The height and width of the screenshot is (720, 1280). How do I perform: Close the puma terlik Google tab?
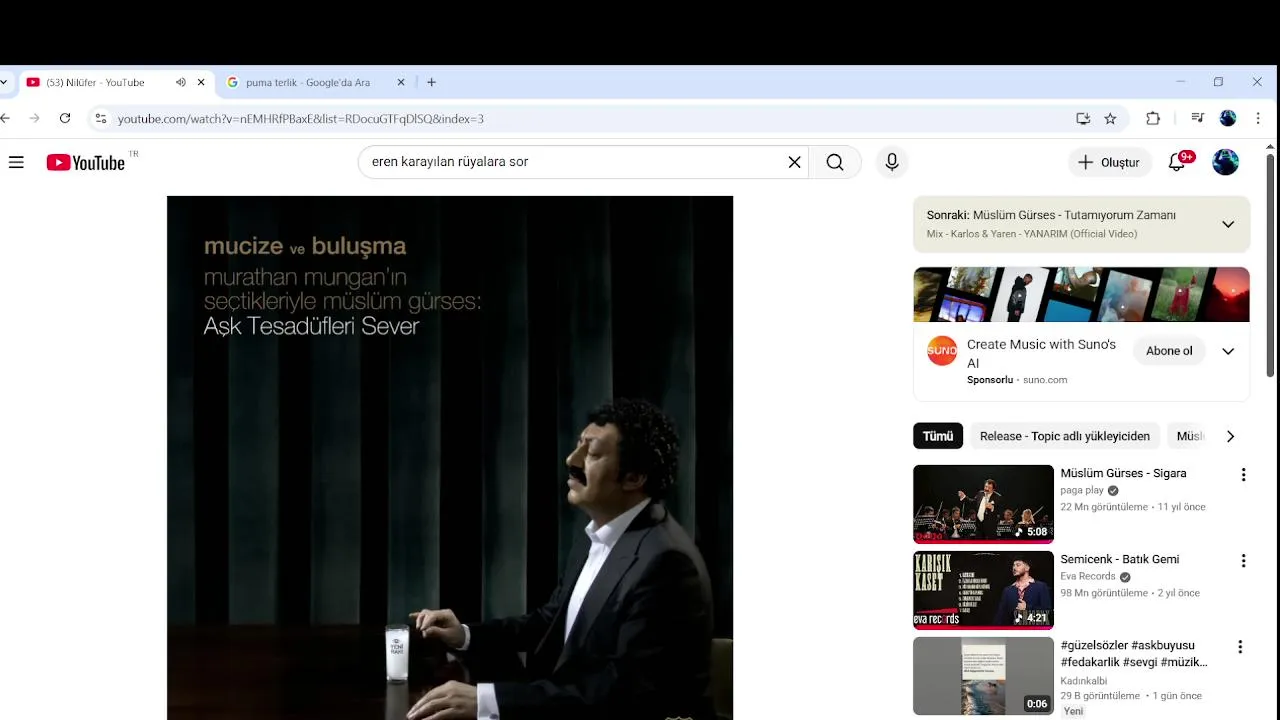(x=401, y=82)
